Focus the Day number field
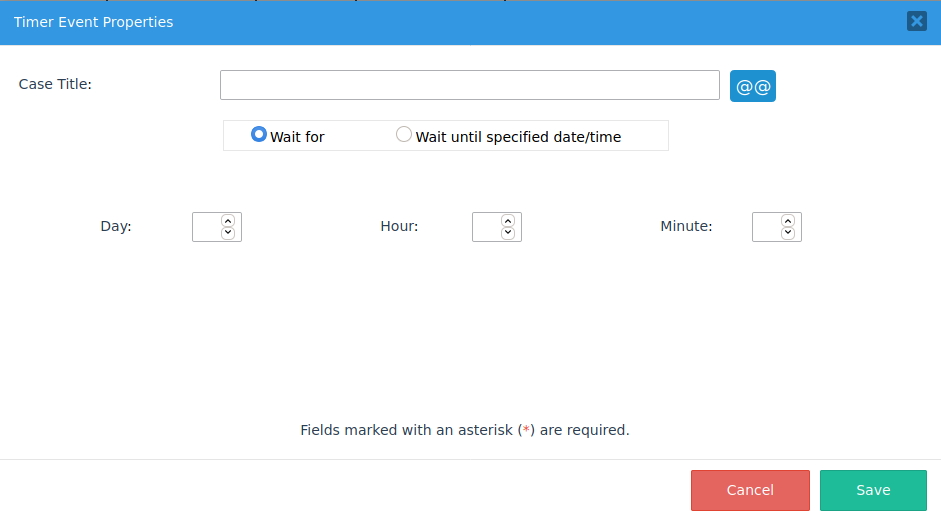 206,227
